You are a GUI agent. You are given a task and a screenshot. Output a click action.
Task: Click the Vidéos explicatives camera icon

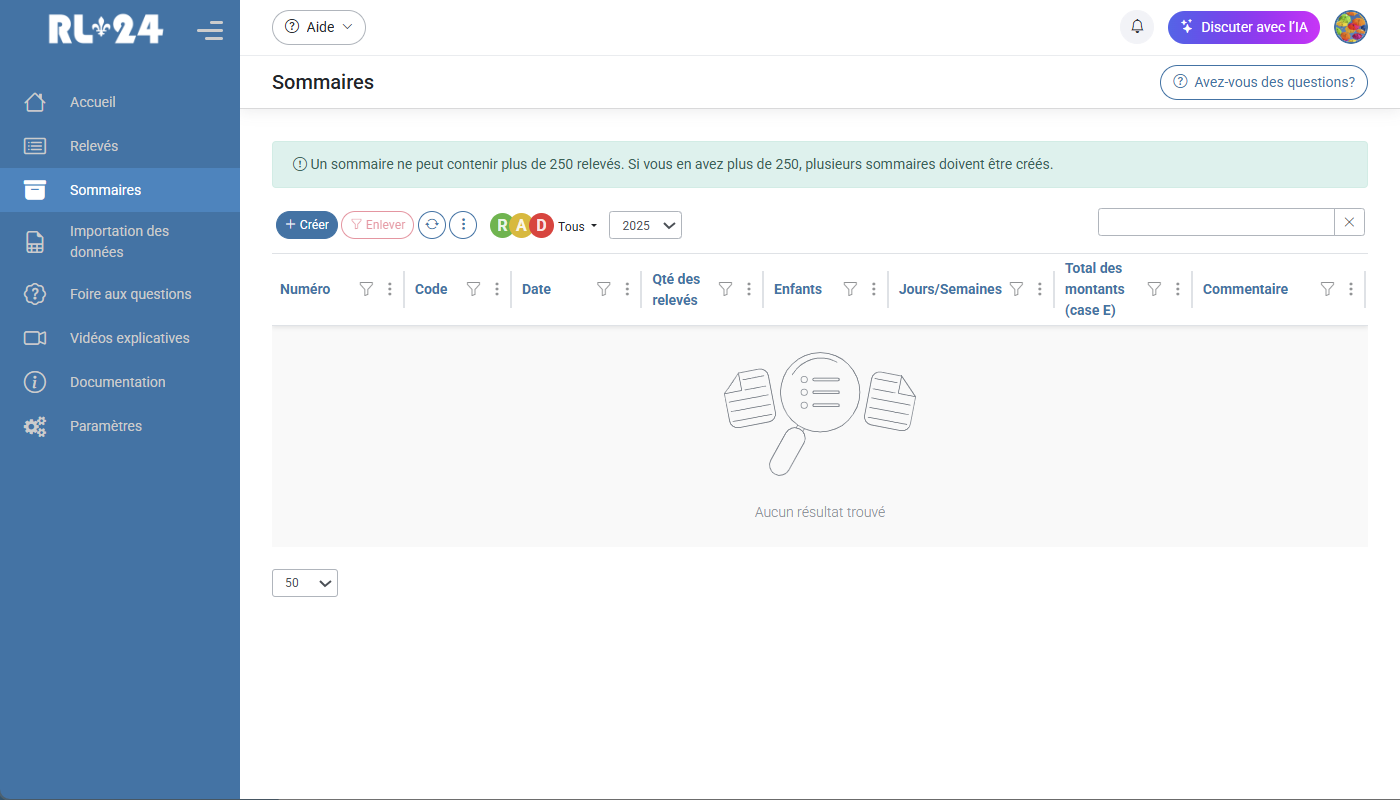coord(34,337)
